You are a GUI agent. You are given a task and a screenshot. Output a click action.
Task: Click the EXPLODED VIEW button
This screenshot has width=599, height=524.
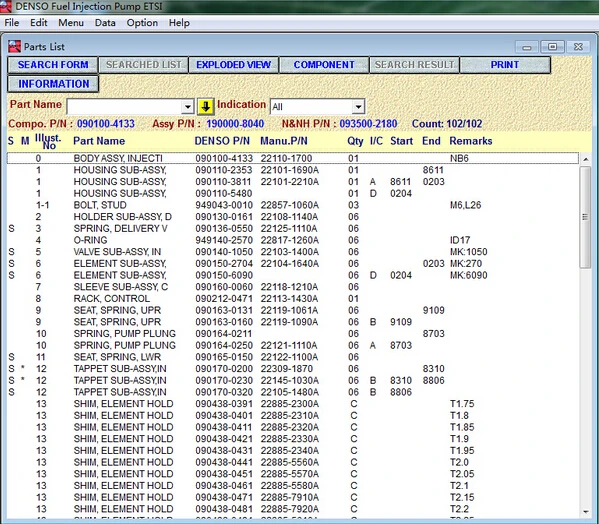coord(233,65)
